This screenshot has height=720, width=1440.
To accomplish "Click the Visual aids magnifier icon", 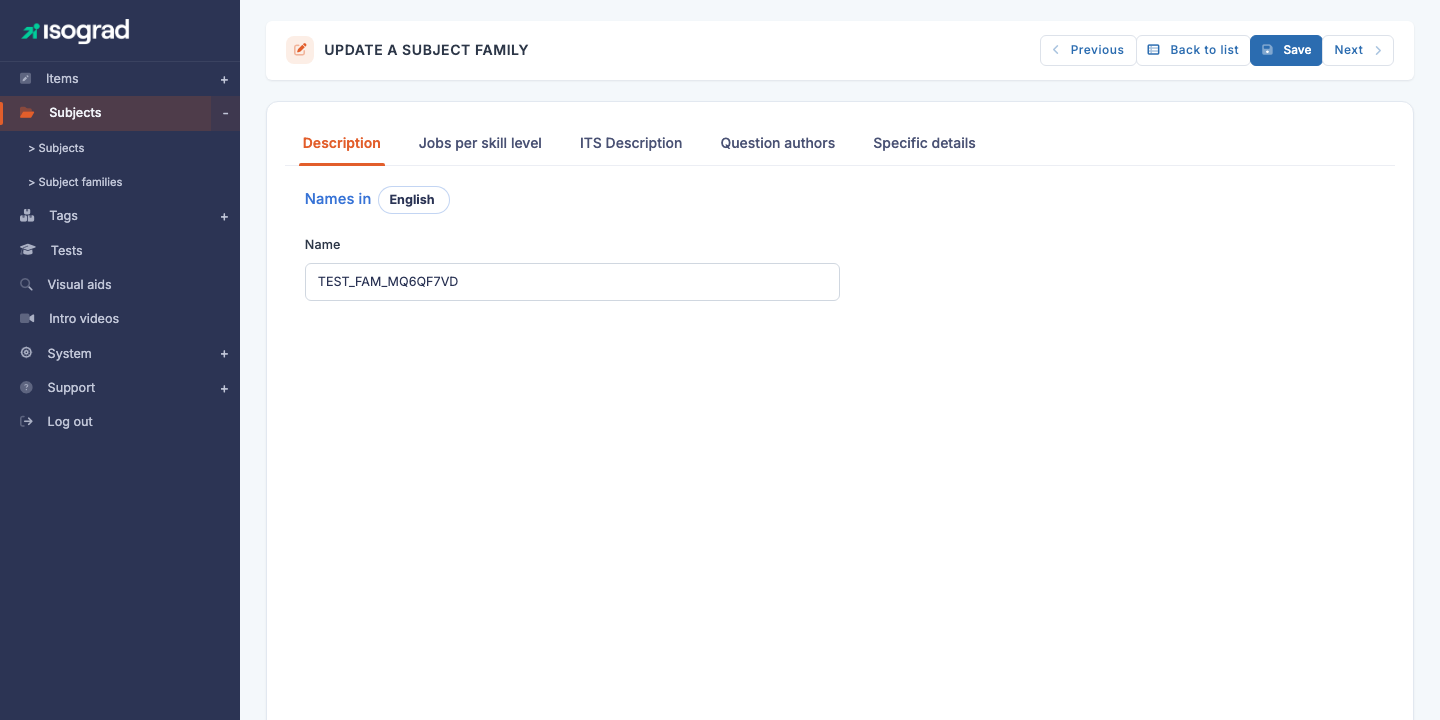I will (x=26, y=285).
